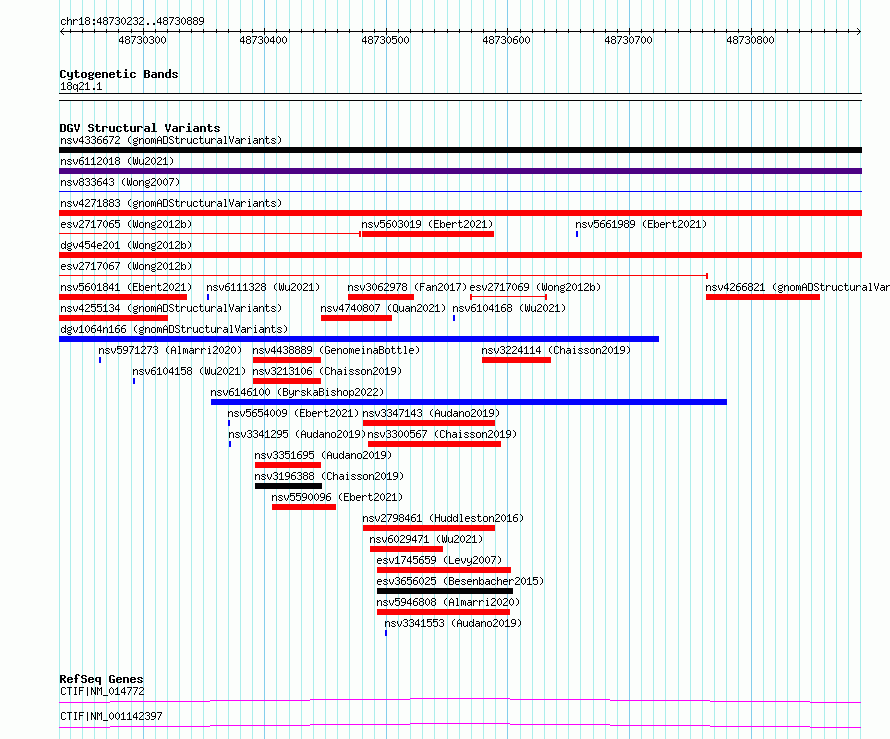Click esv1745659 (Levy2007) label
Viewport: 890px width, 739px height.
[439, 560]
